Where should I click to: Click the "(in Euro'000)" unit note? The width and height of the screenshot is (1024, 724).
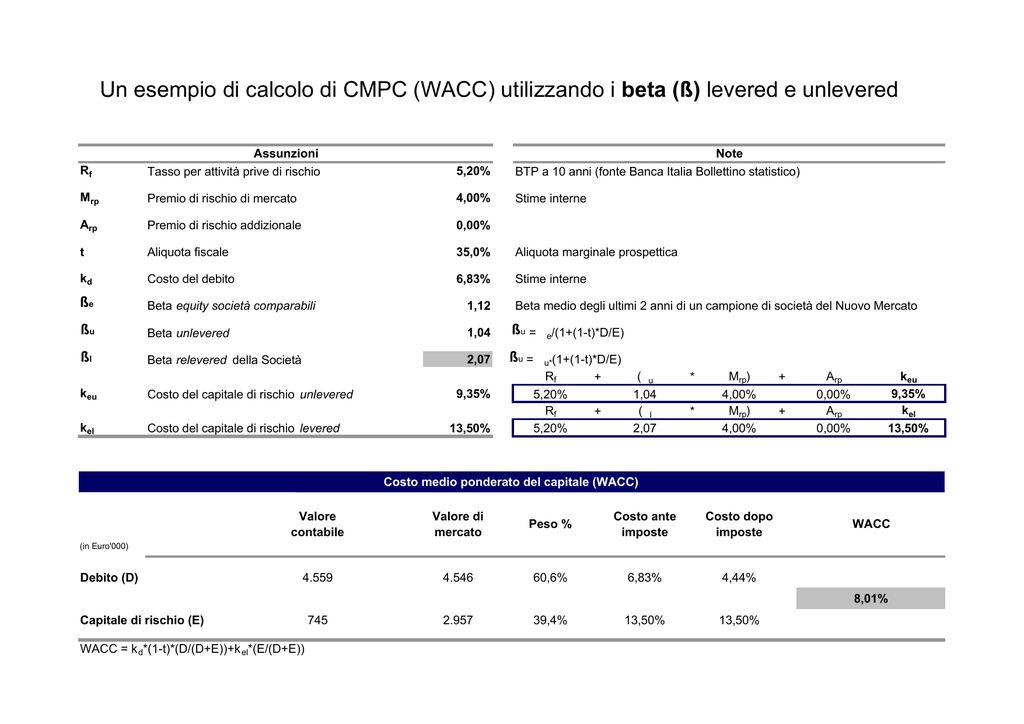[104, 546]
